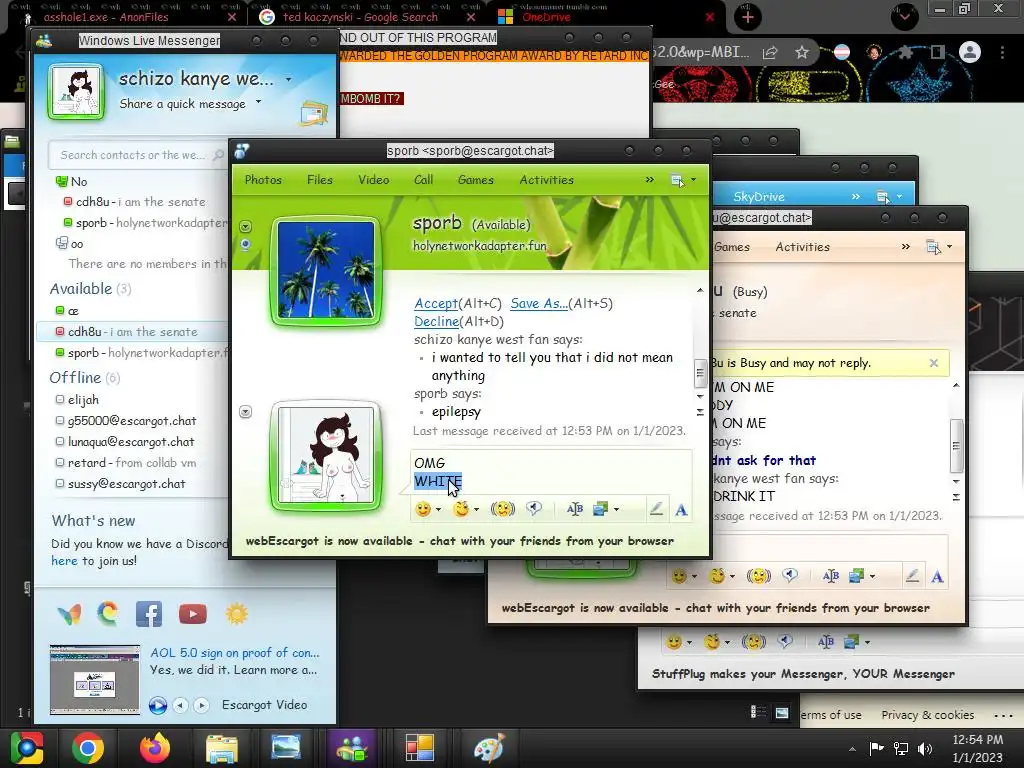This screenshot has width=1024, height=768.
Task: Open File Explorer from the taskbar
Action: pyautogui.click(x=222, y=748)
